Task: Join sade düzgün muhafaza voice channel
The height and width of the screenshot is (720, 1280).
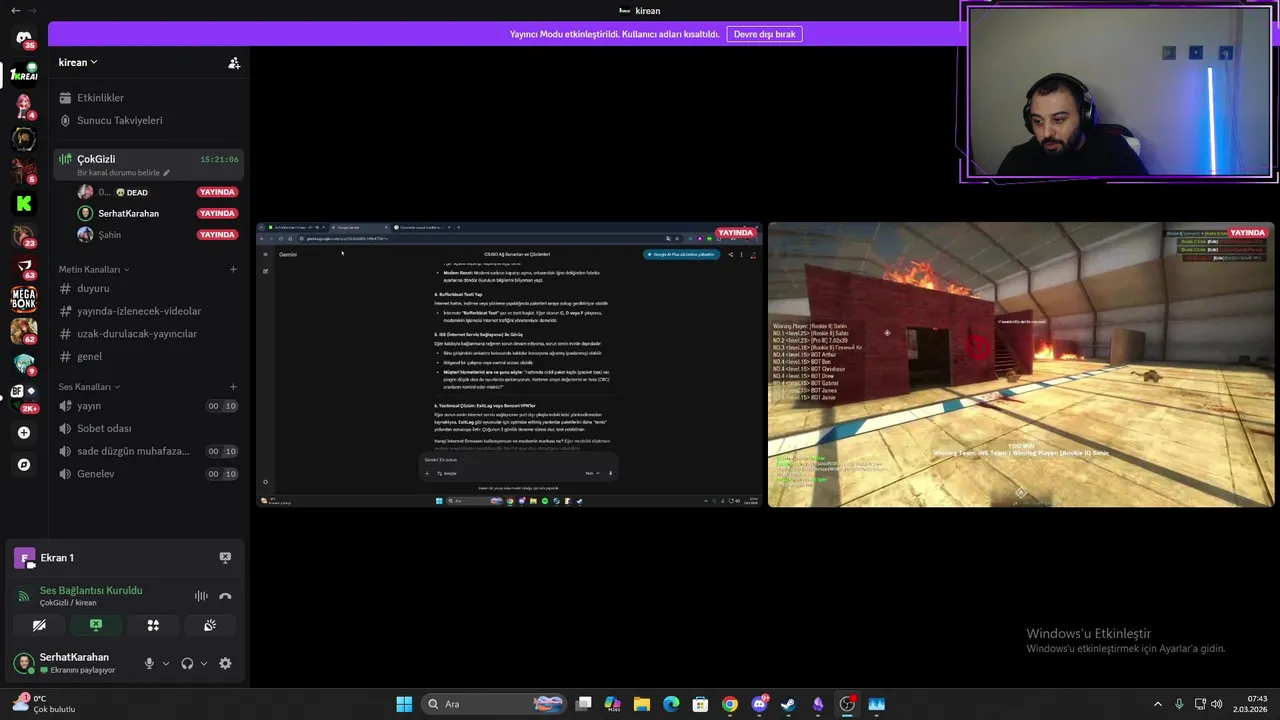Action: 148,451
